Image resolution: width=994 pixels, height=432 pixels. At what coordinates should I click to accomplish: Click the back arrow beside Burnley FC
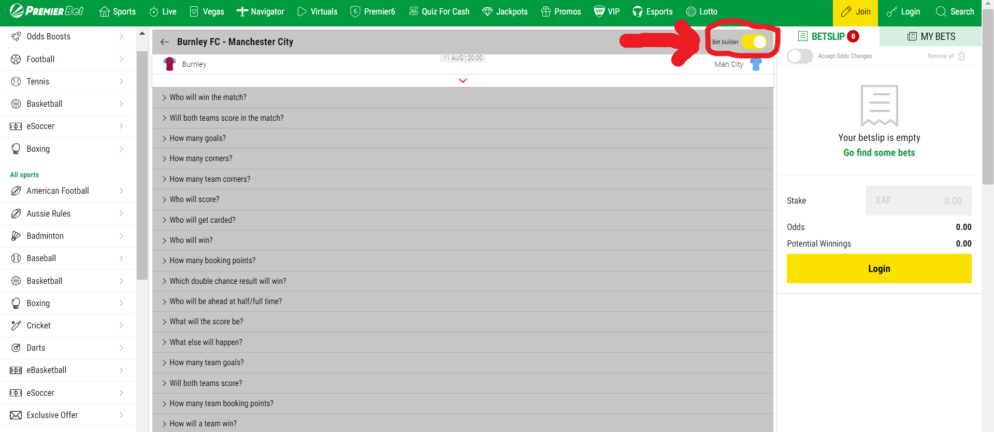coord(164,43)
